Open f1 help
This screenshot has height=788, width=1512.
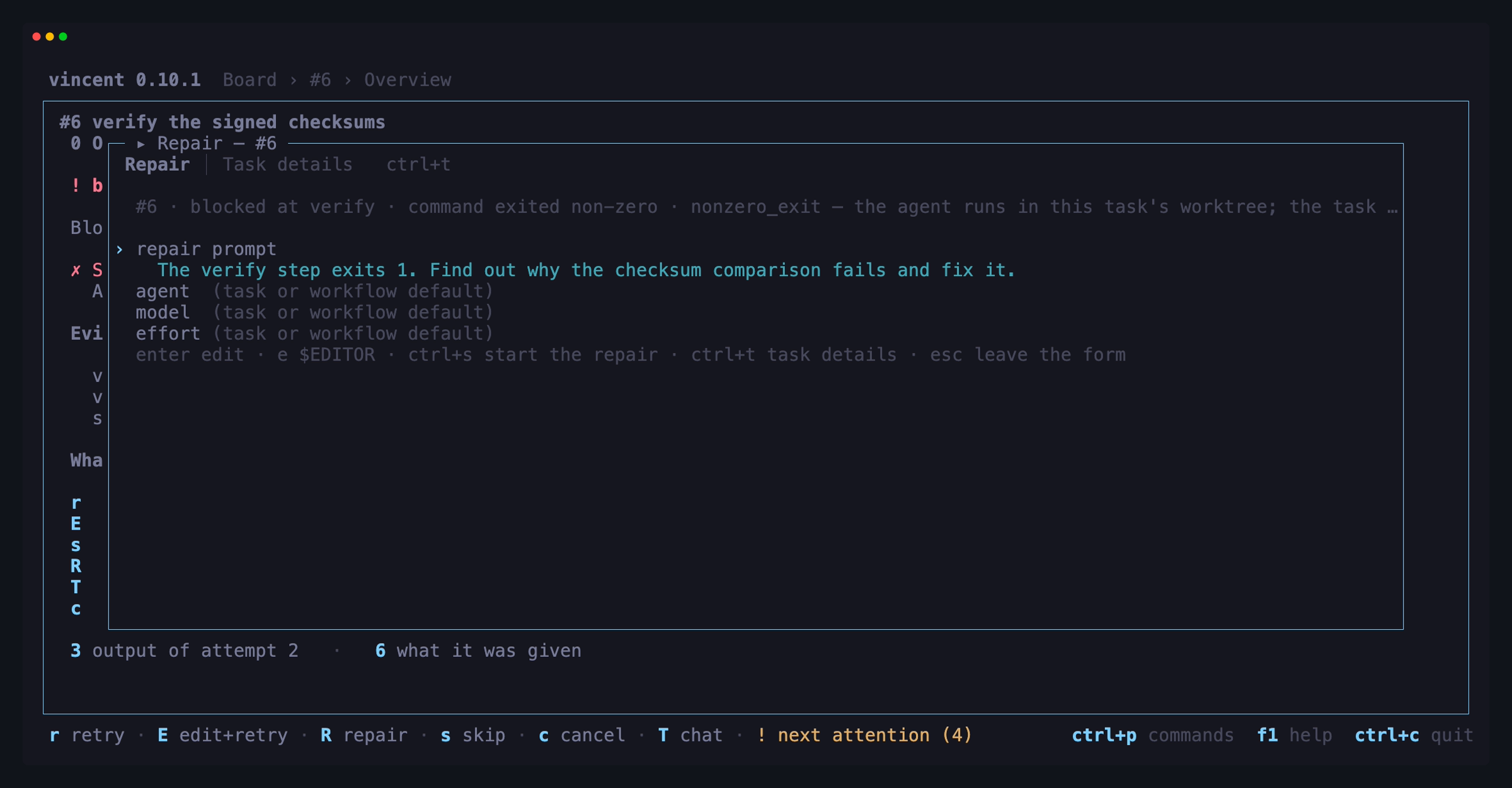pyautogui.click(x=1294, y=735)
